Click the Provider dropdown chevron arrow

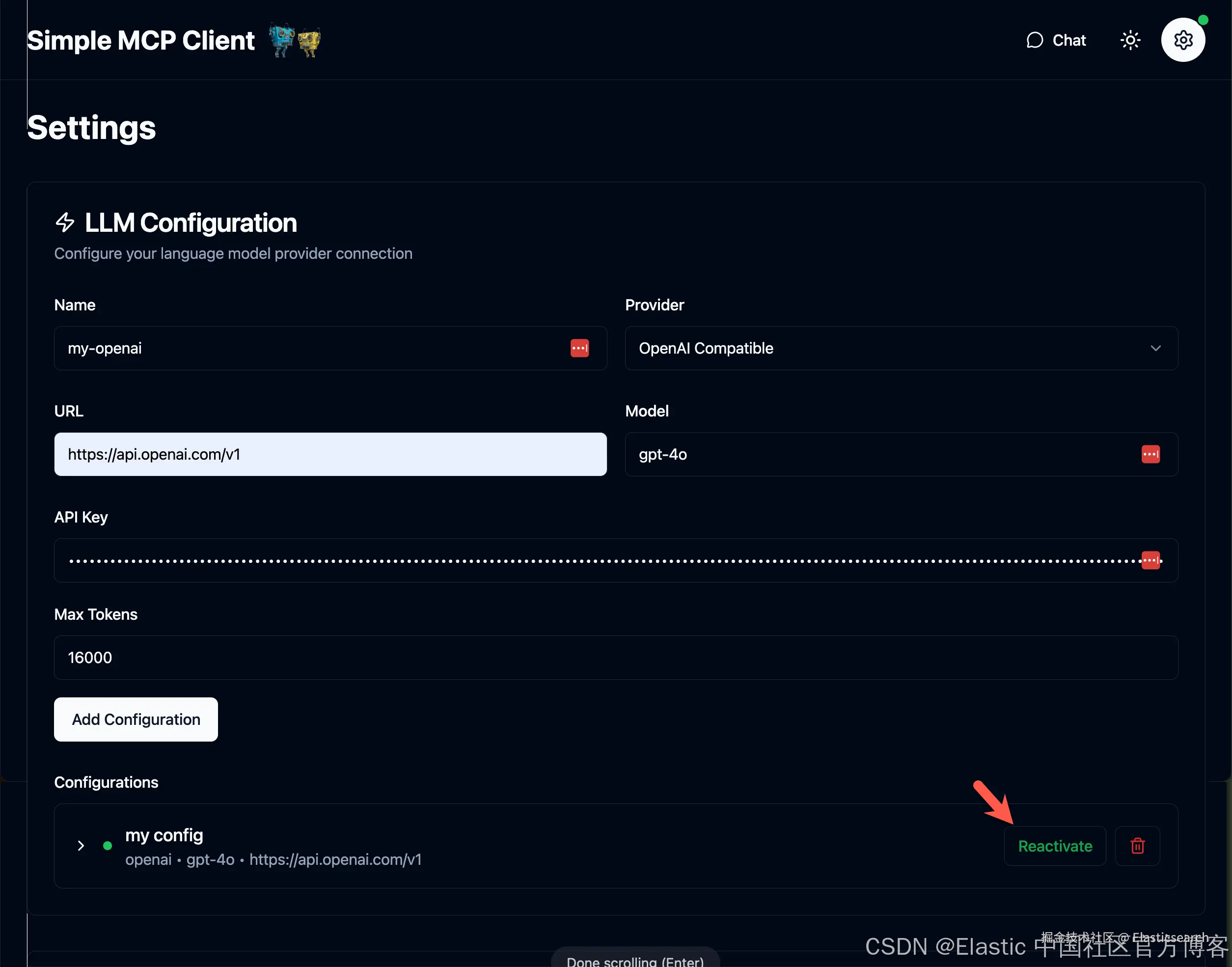1155,348
